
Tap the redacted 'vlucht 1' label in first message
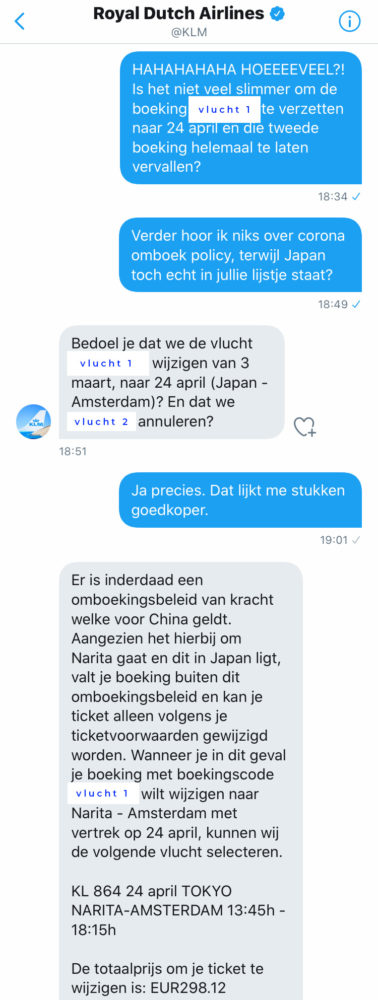[224, 110]
